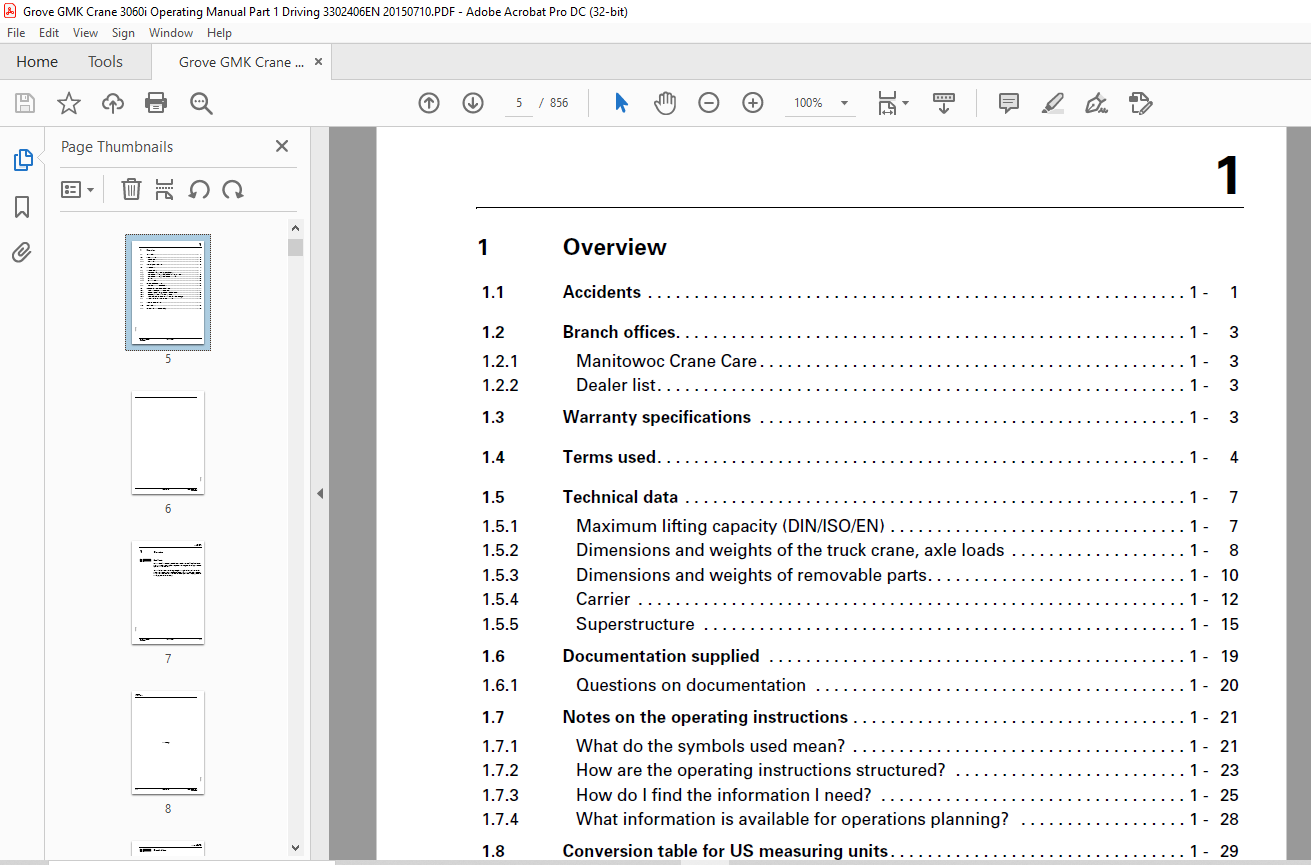This screenshot has width=1311, height=865.
Task: Open the sign document tool
Action: tap(1096, 103)
